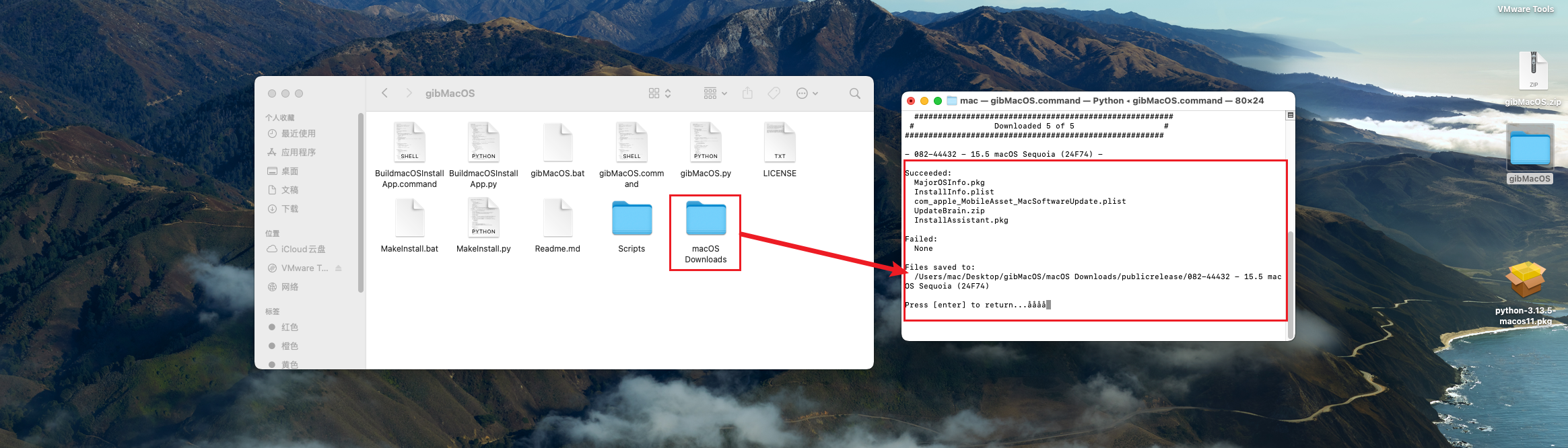
Task: Select python-3.13.5-macos11.pkg on desktop
Action: point(1526,280)
